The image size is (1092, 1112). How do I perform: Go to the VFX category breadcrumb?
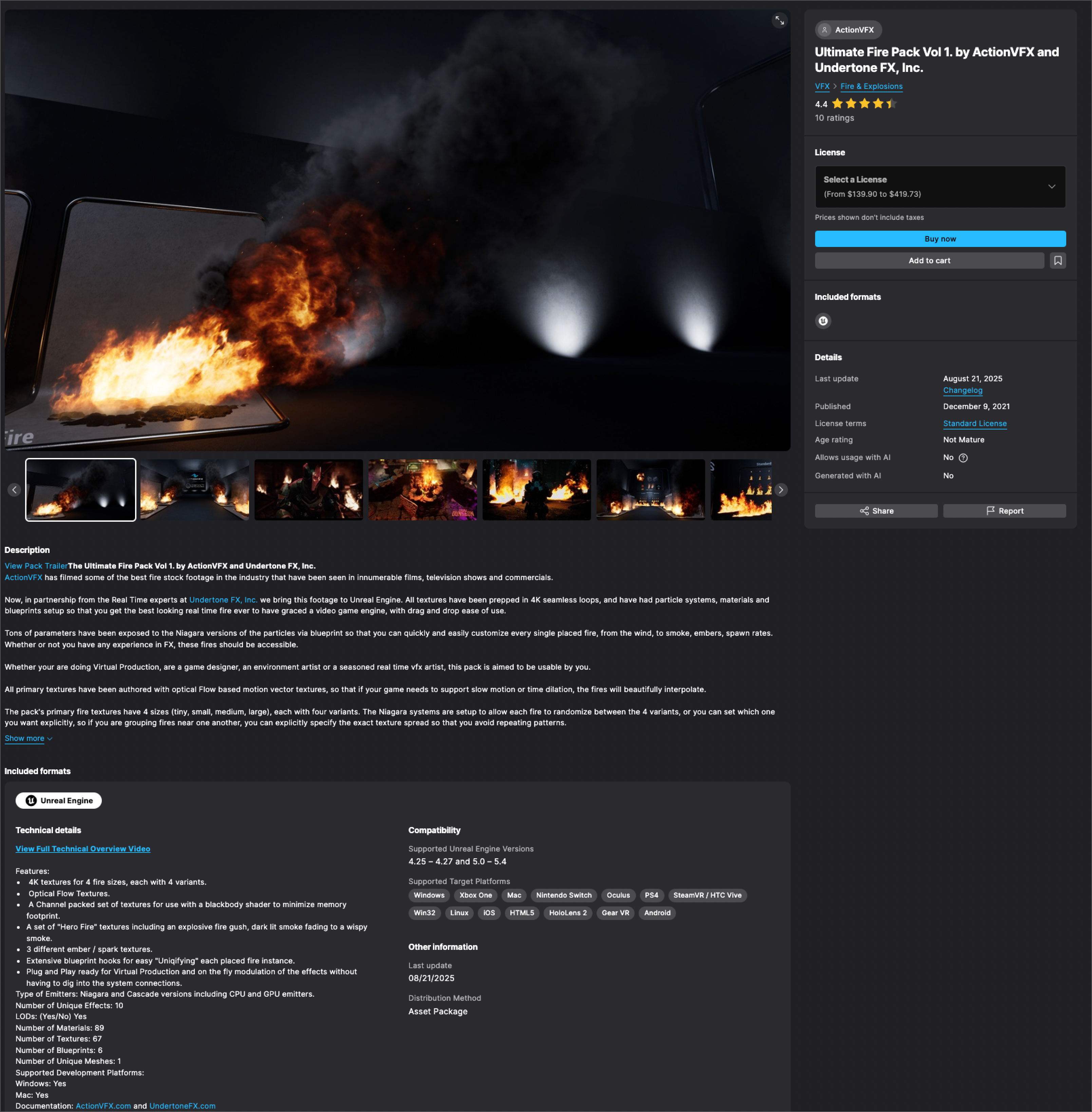tap(822, 87)
